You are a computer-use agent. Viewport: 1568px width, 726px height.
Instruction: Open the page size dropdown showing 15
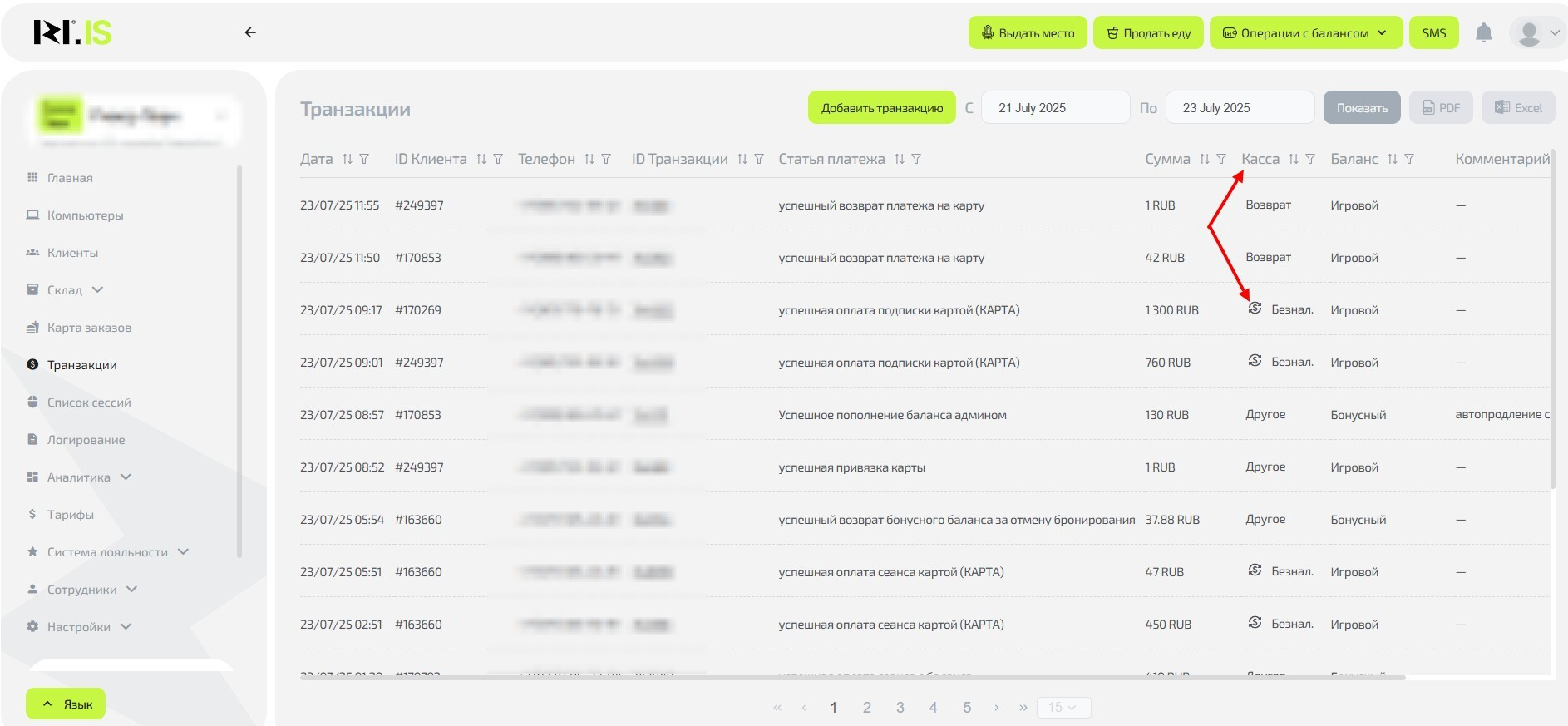tap(1063, 708)
